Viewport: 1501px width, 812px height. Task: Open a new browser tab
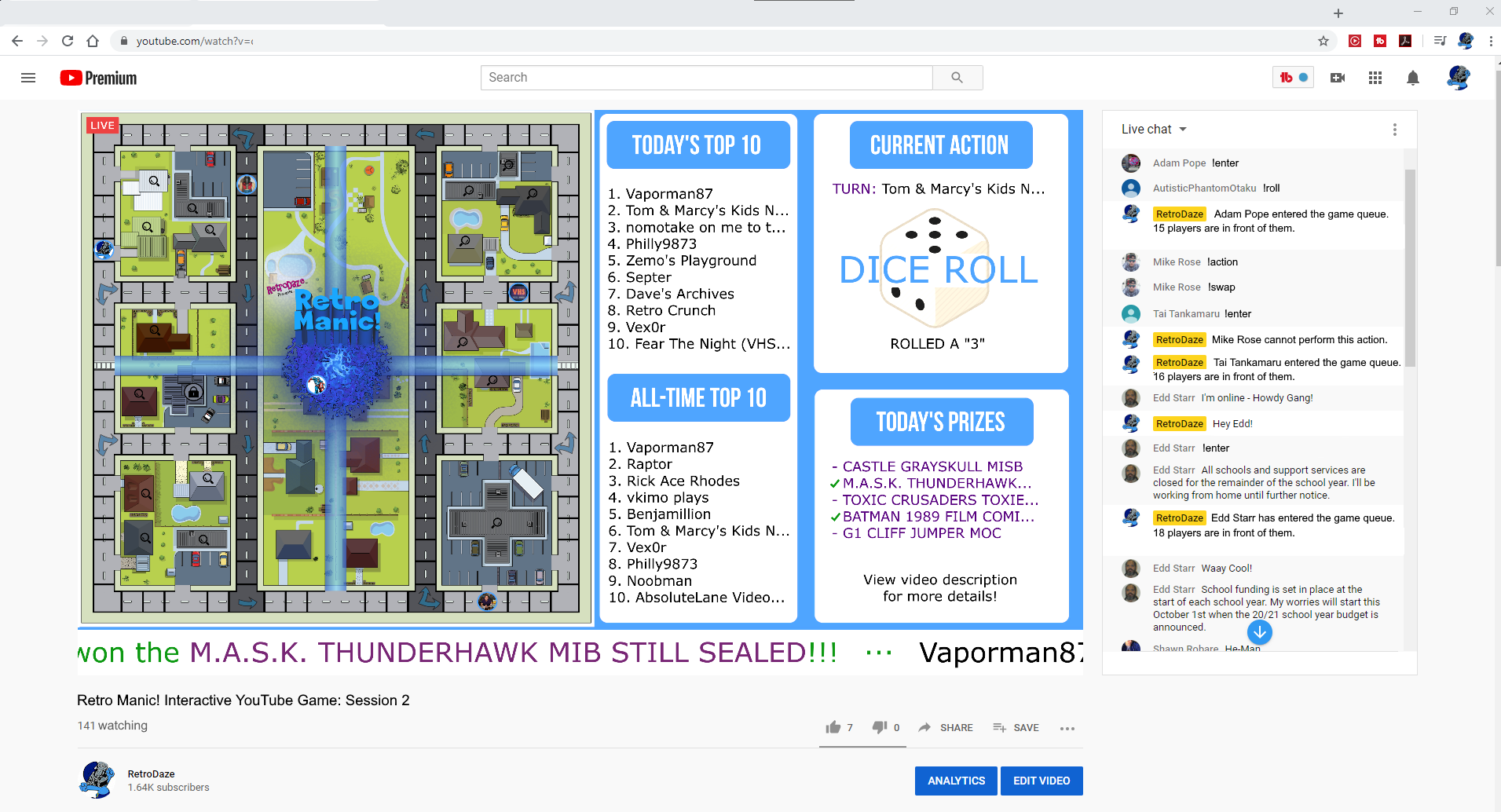click(x=1338, y=13)
